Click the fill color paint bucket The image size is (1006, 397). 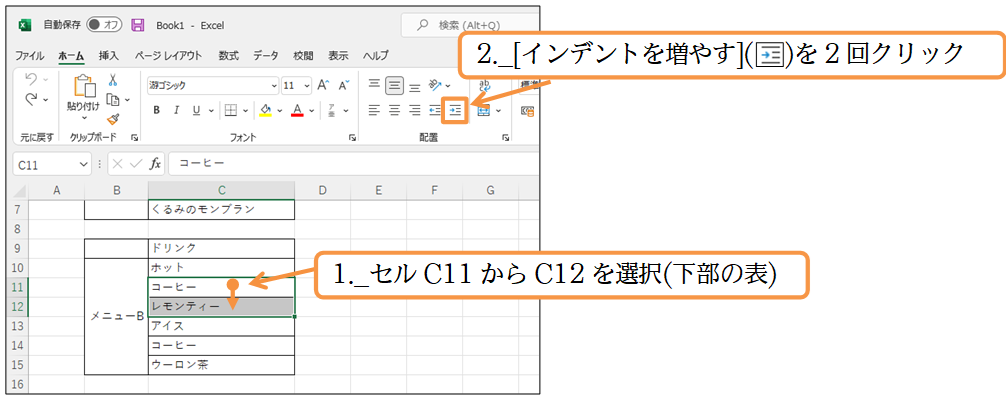coord(266,110)
